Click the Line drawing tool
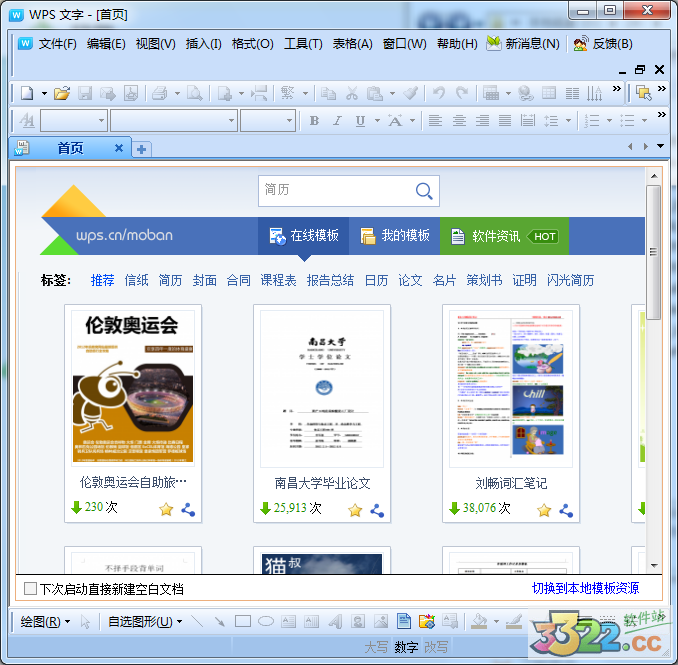The height and width of the screenshot is (665, 678). tap(197, 622)
